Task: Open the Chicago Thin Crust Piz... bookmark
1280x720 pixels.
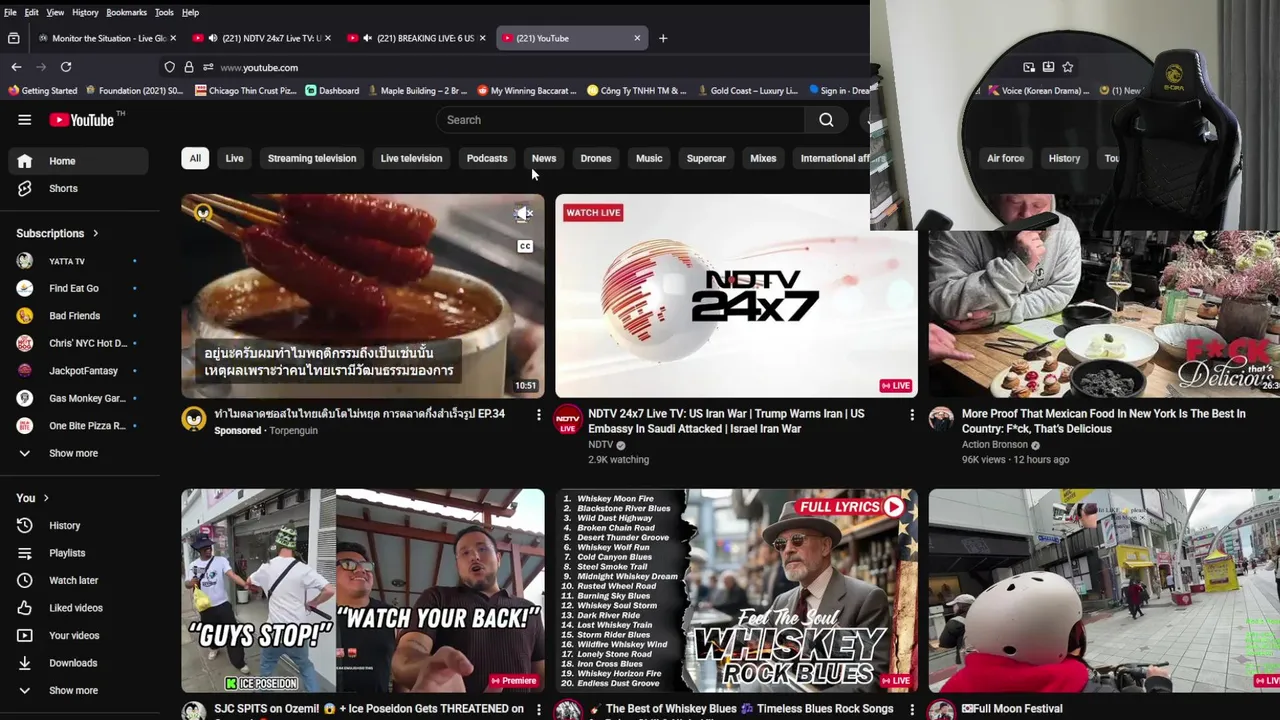Action: tap(246, 91)
